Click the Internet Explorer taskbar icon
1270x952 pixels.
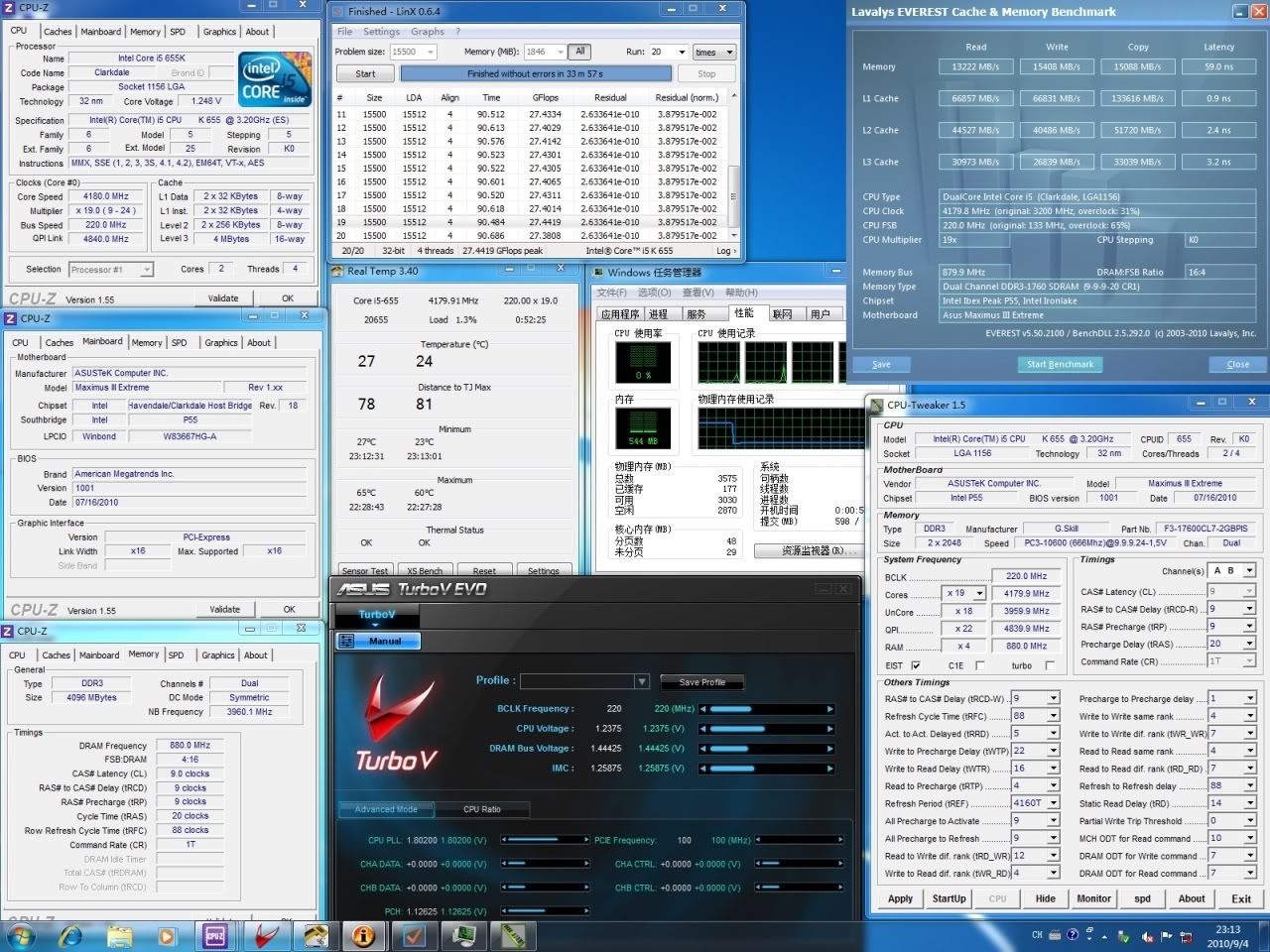click(70, 935)
